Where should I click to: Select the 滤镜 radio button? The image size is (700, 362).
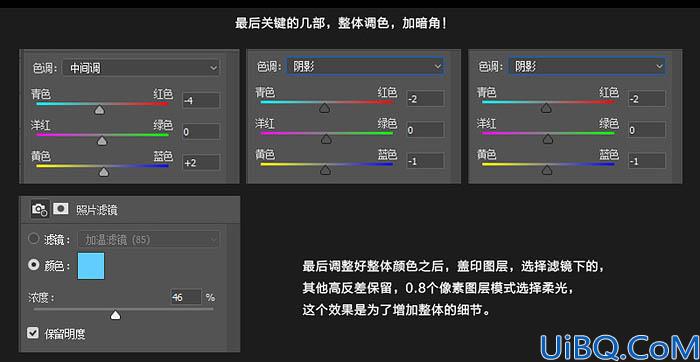tap(33, 239)
